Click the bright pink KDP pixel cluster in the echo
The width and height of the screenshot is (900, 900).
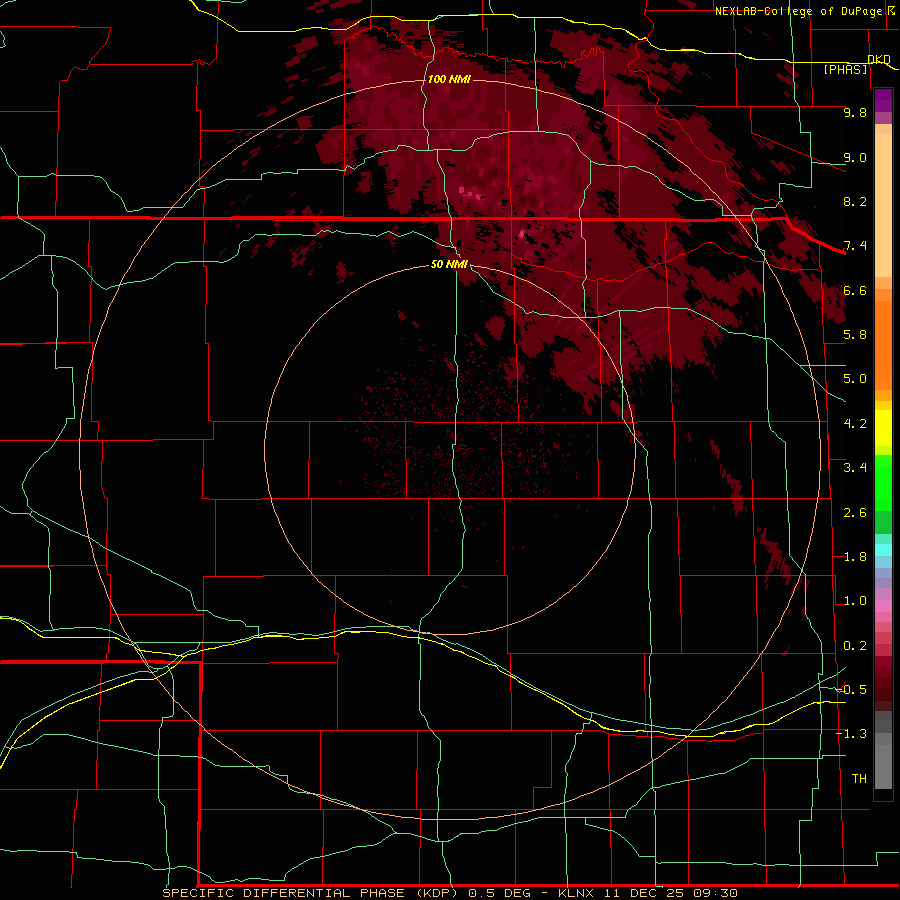click(470, 193)
